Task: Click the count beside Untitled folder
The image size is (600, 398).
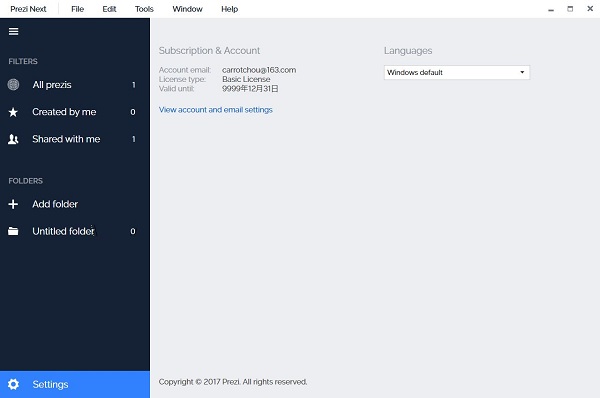Action: click(133, 231)
